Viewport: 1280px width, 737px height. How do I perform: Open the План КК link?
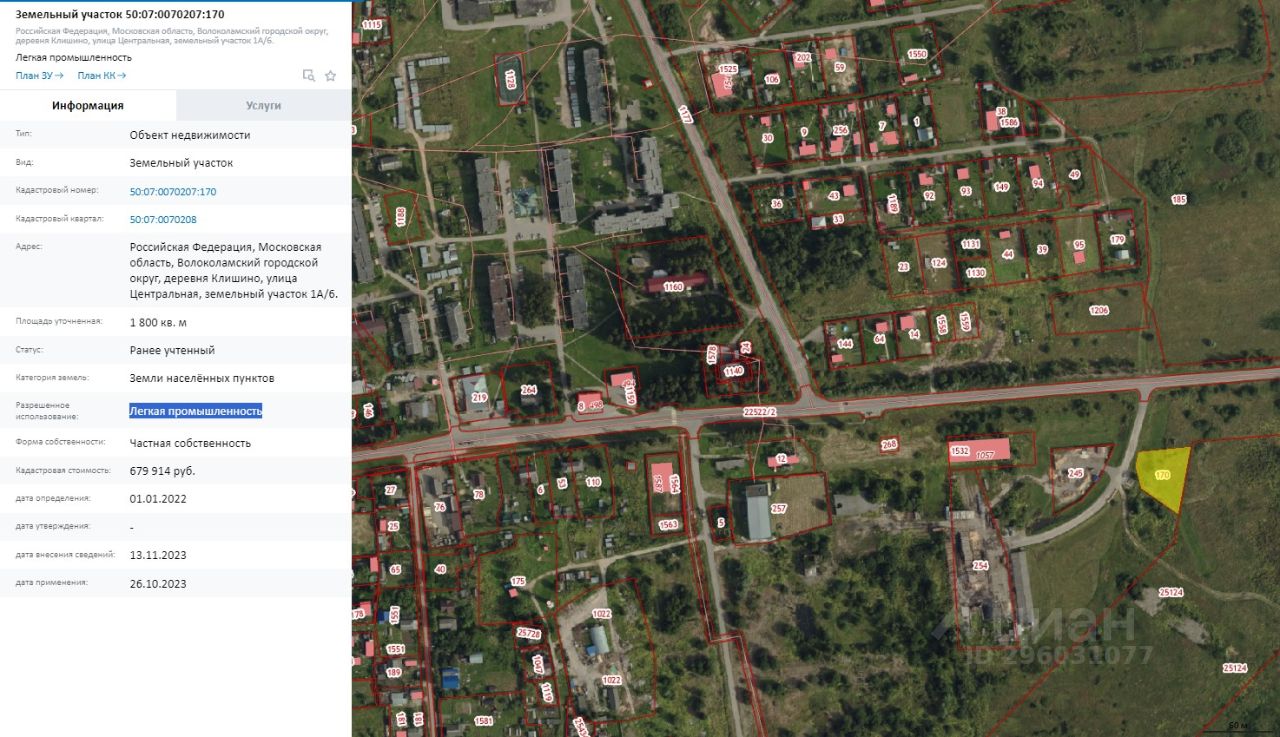tap(101, 75)
